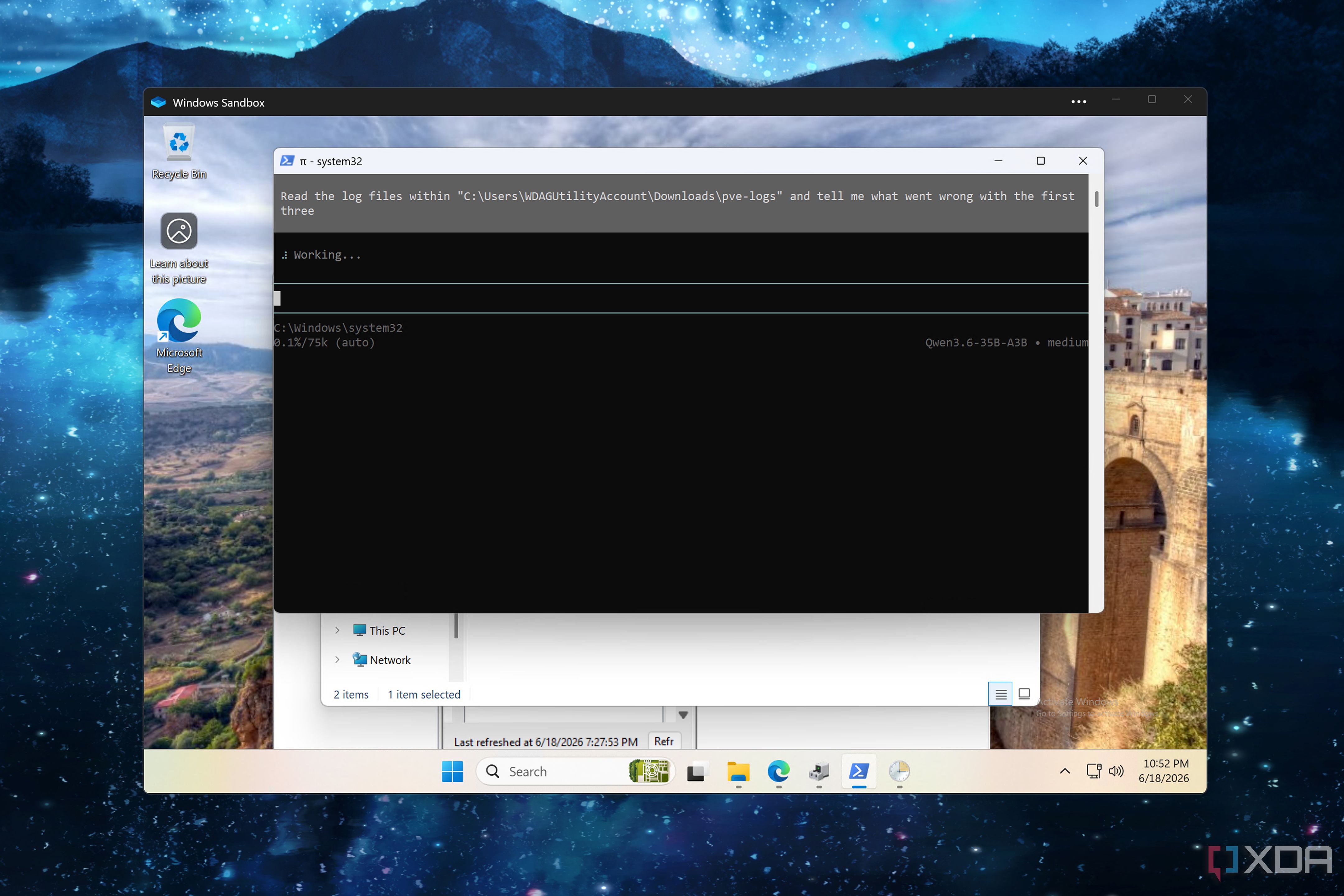Viewport: 1344px width, 896px height.
Task: Open the clock-shaped app on the taskbar
Action: pyautogui.click(x=899, y=772)
